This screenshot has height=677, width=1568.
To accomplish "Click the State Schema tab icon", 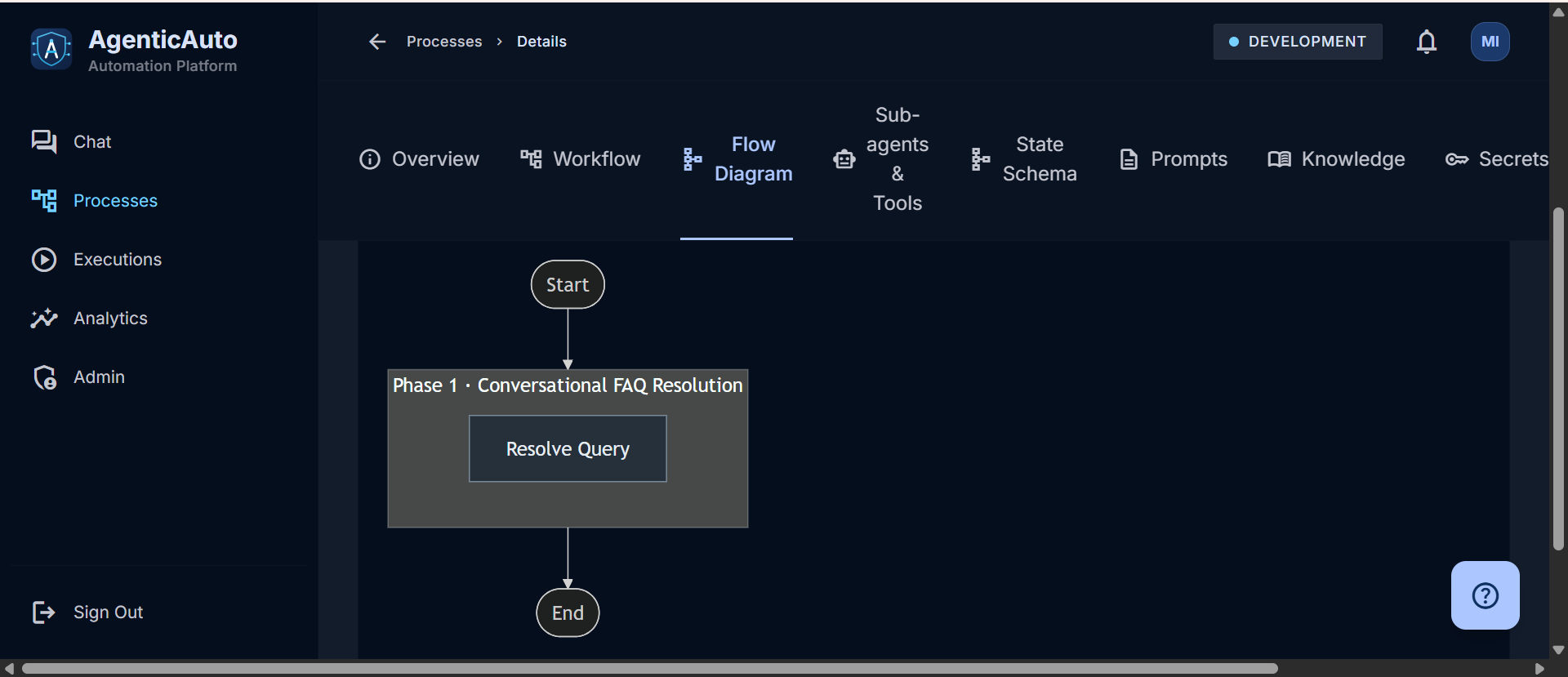I will pos(981,159).
